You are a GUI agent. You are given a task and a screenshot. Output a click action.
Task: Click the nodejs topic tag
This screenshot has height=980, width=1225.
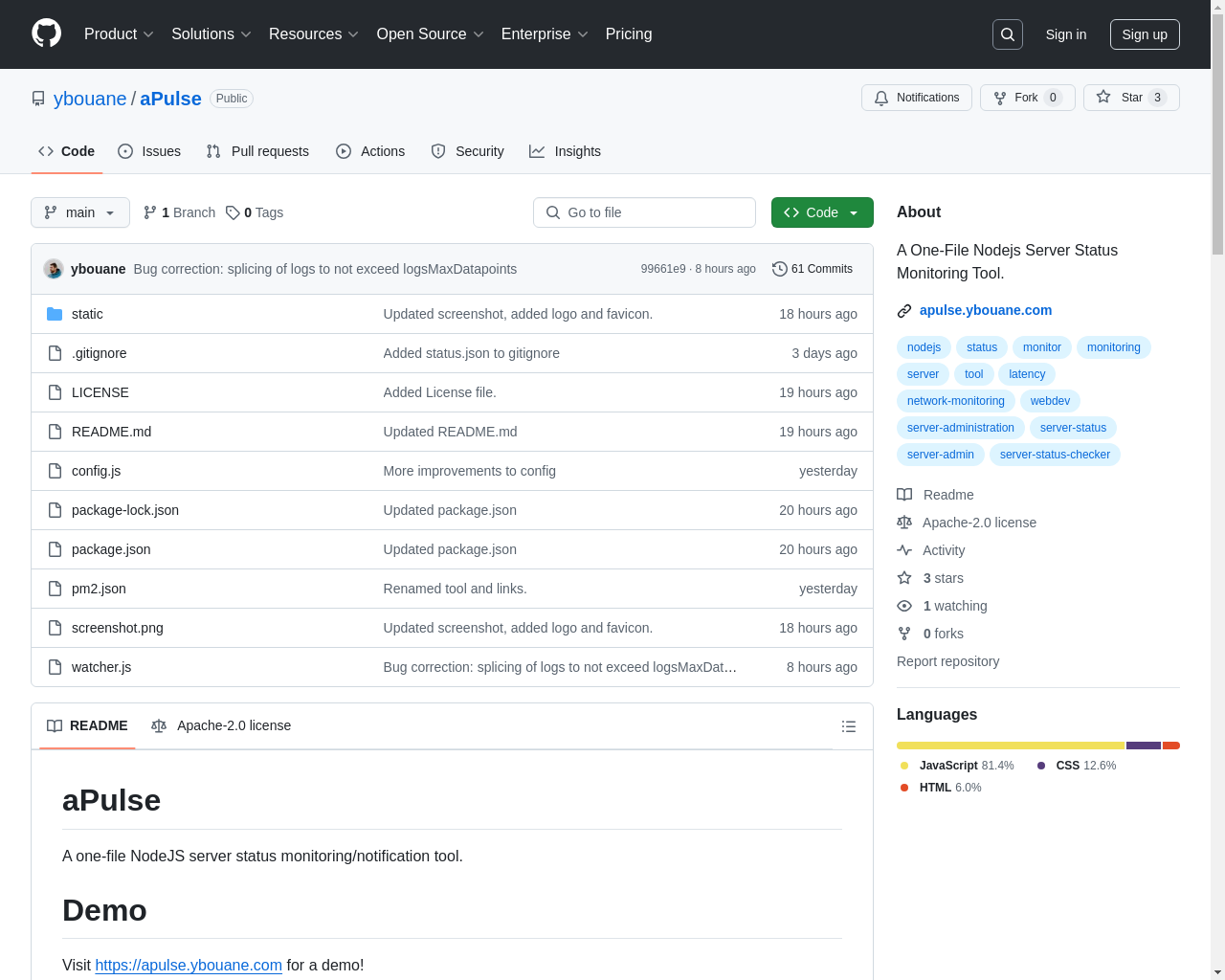924,347
